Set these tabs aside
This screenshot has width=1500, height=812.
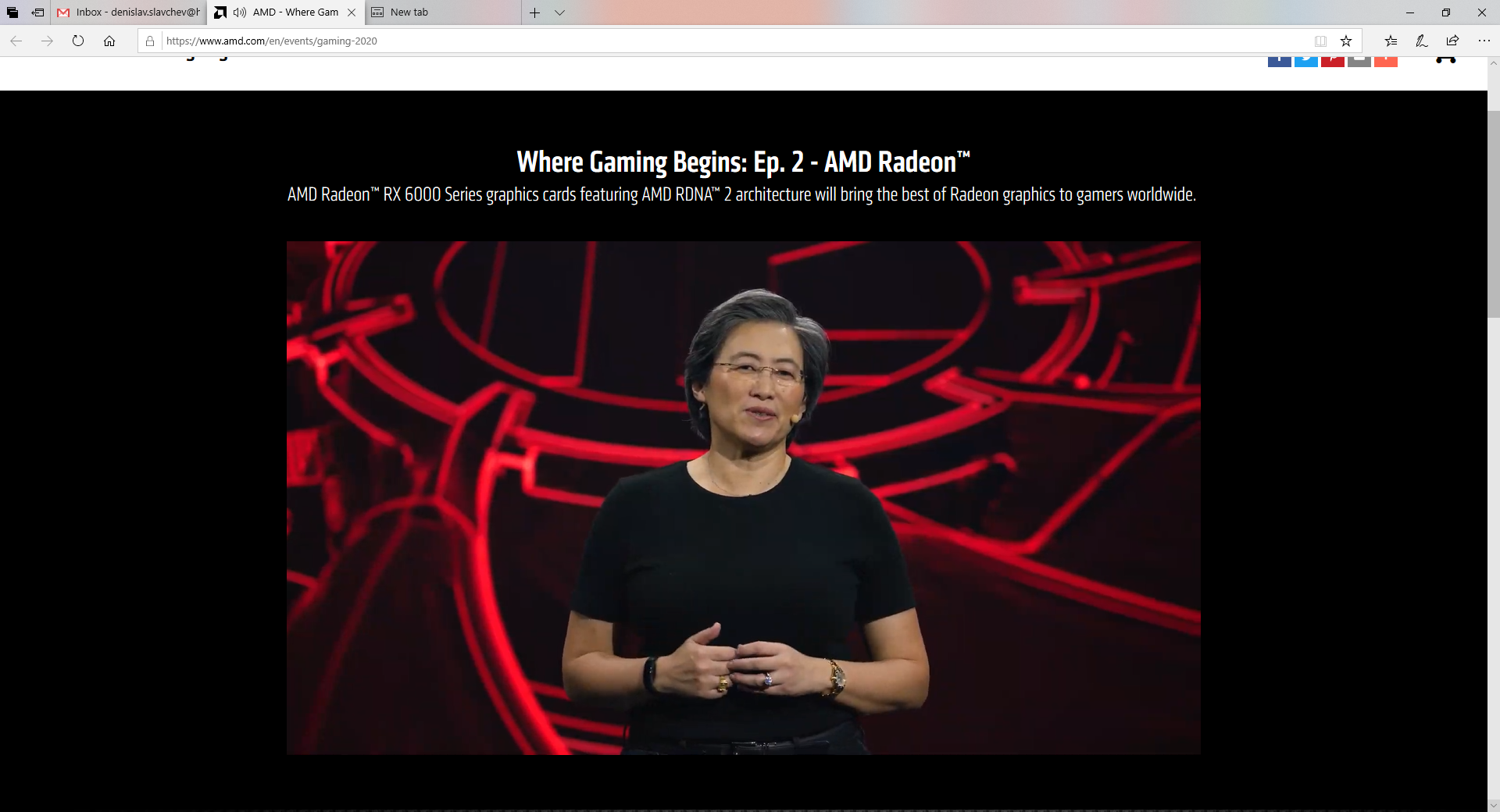37,12
